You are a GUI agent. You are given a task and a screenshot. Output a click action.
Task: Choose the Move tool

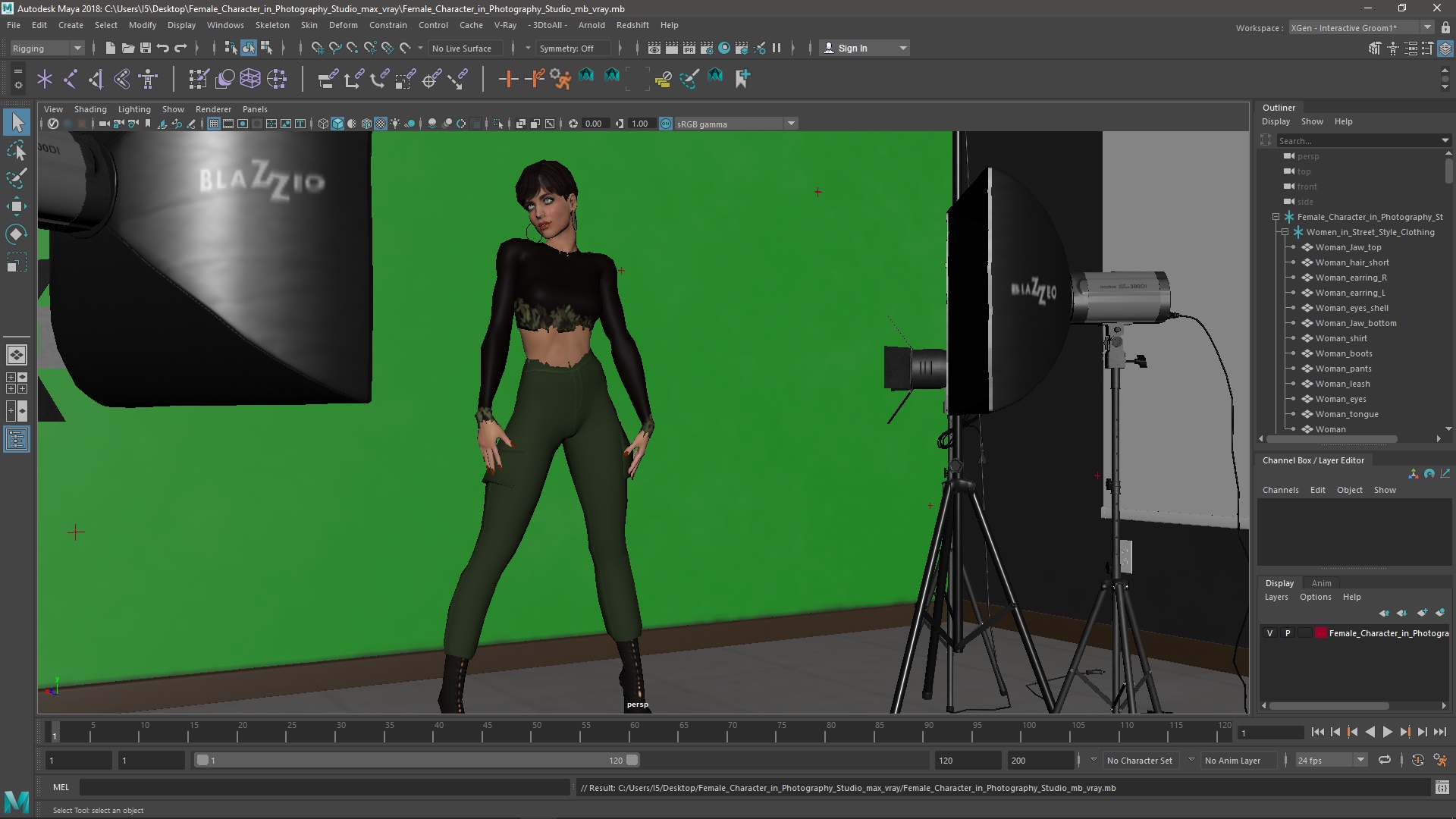tap(17, 206)
